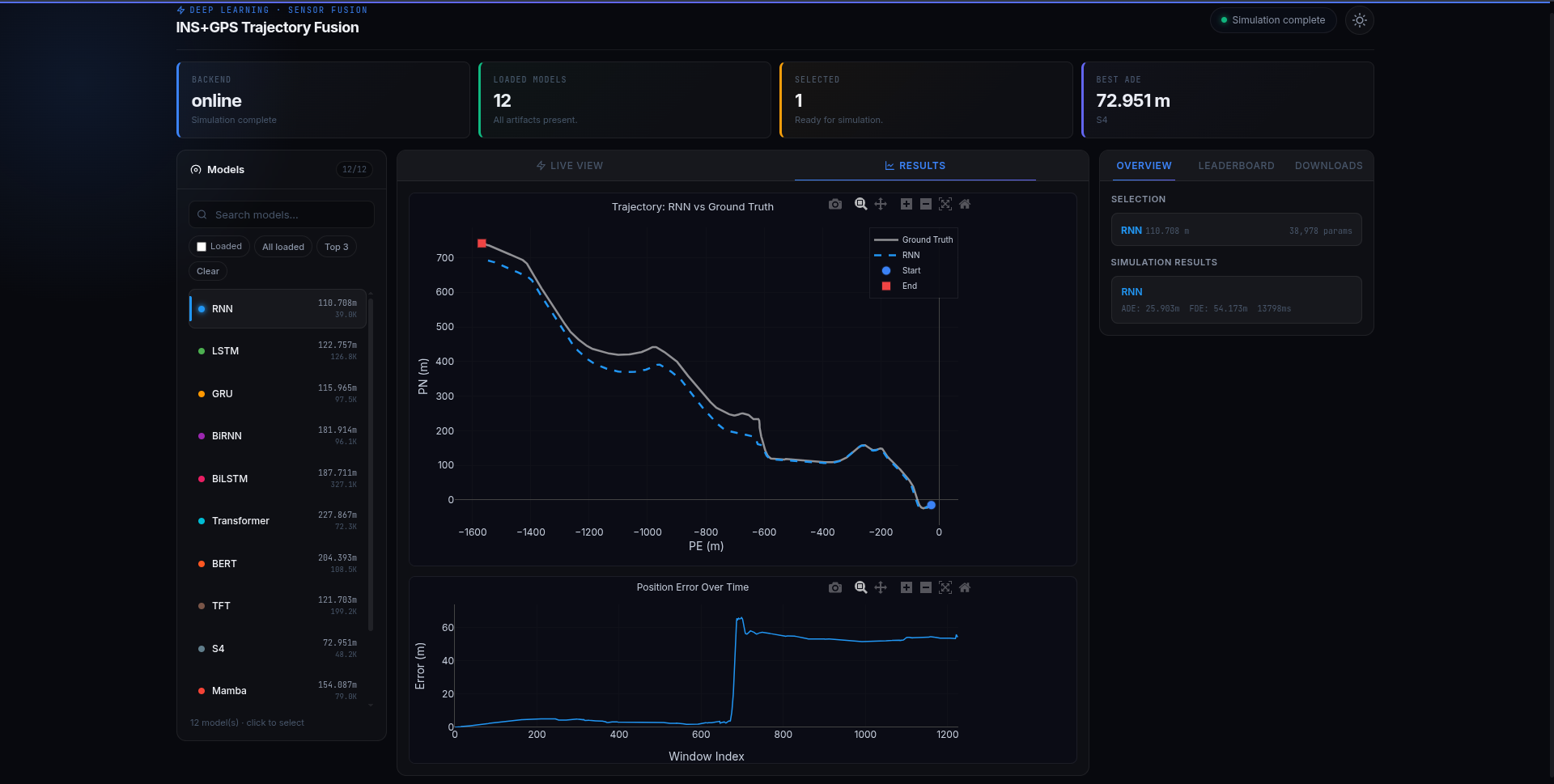This screenshot has width=1554, height=784.
Task: Select the TFT model row
Action: [x=278, y=606]
